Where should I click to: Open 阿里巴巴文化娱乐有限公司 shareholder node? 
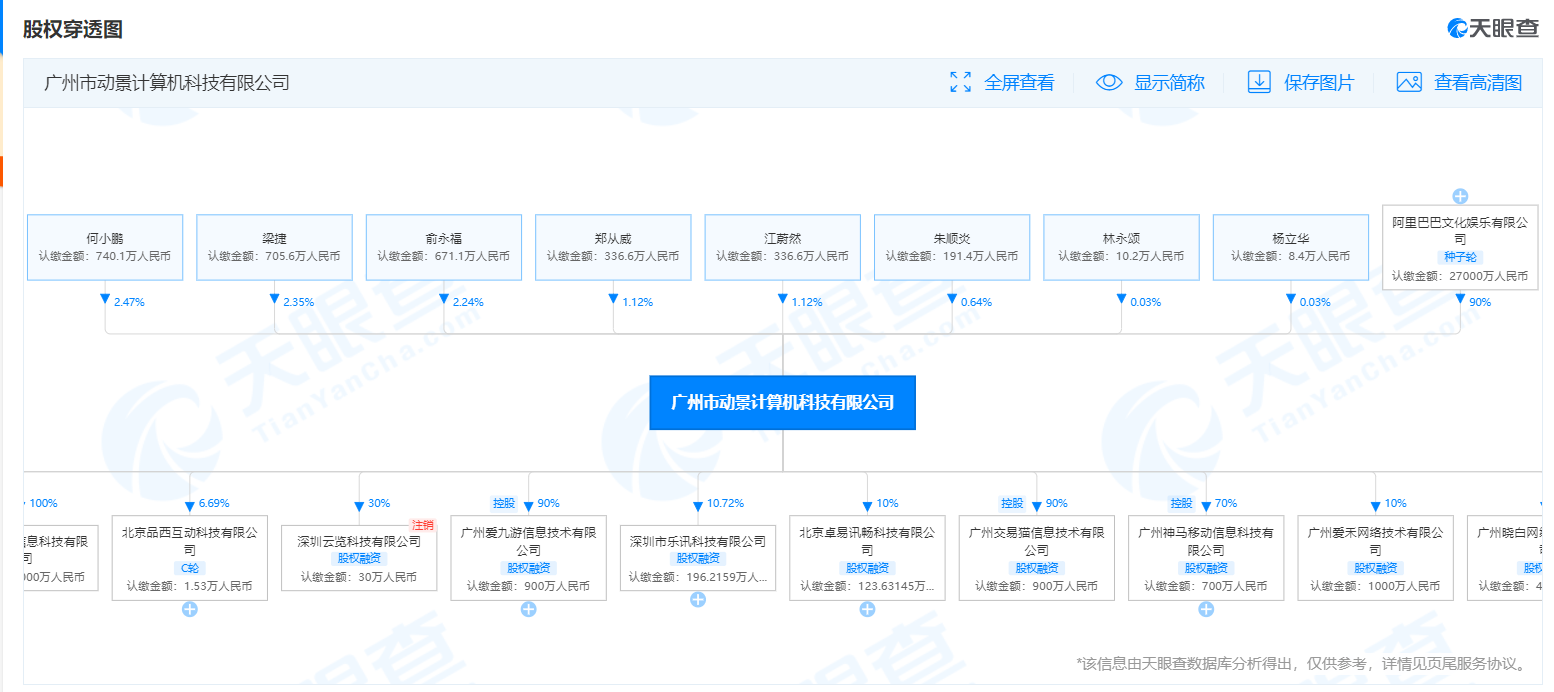(1460, 248)
